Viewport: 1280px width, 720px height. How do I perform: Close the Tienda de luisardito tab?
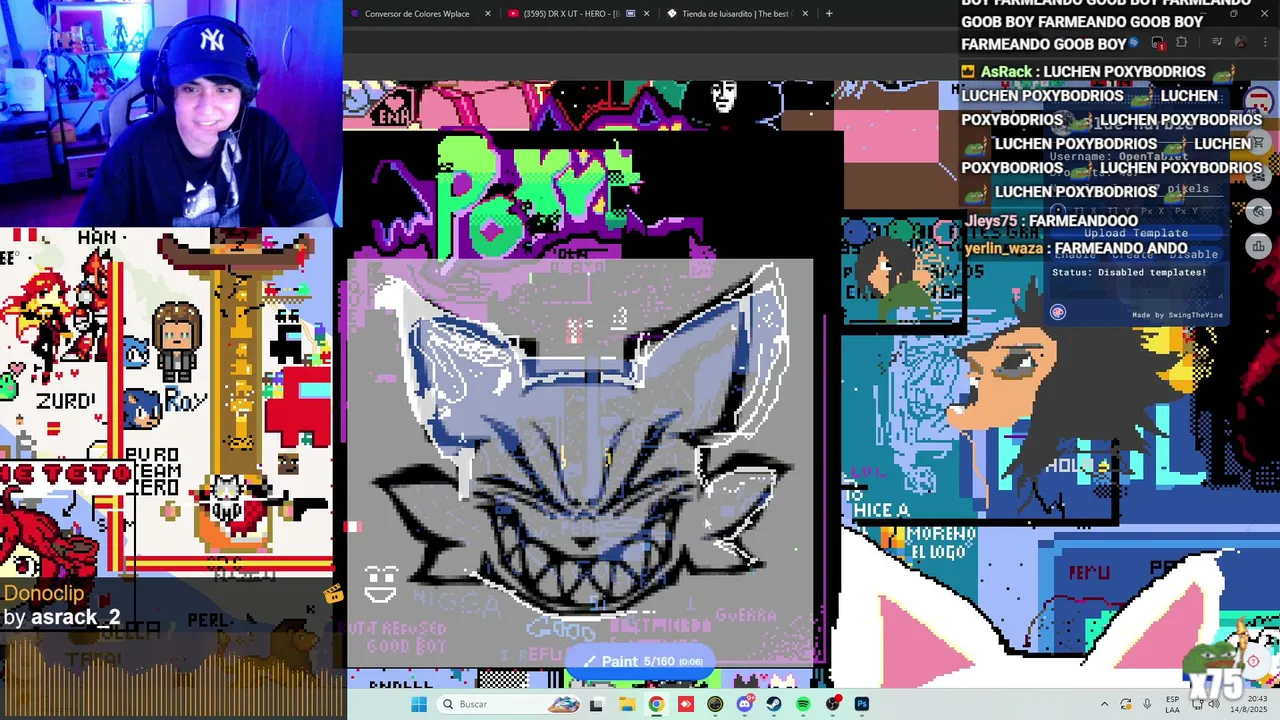(806, 14)
